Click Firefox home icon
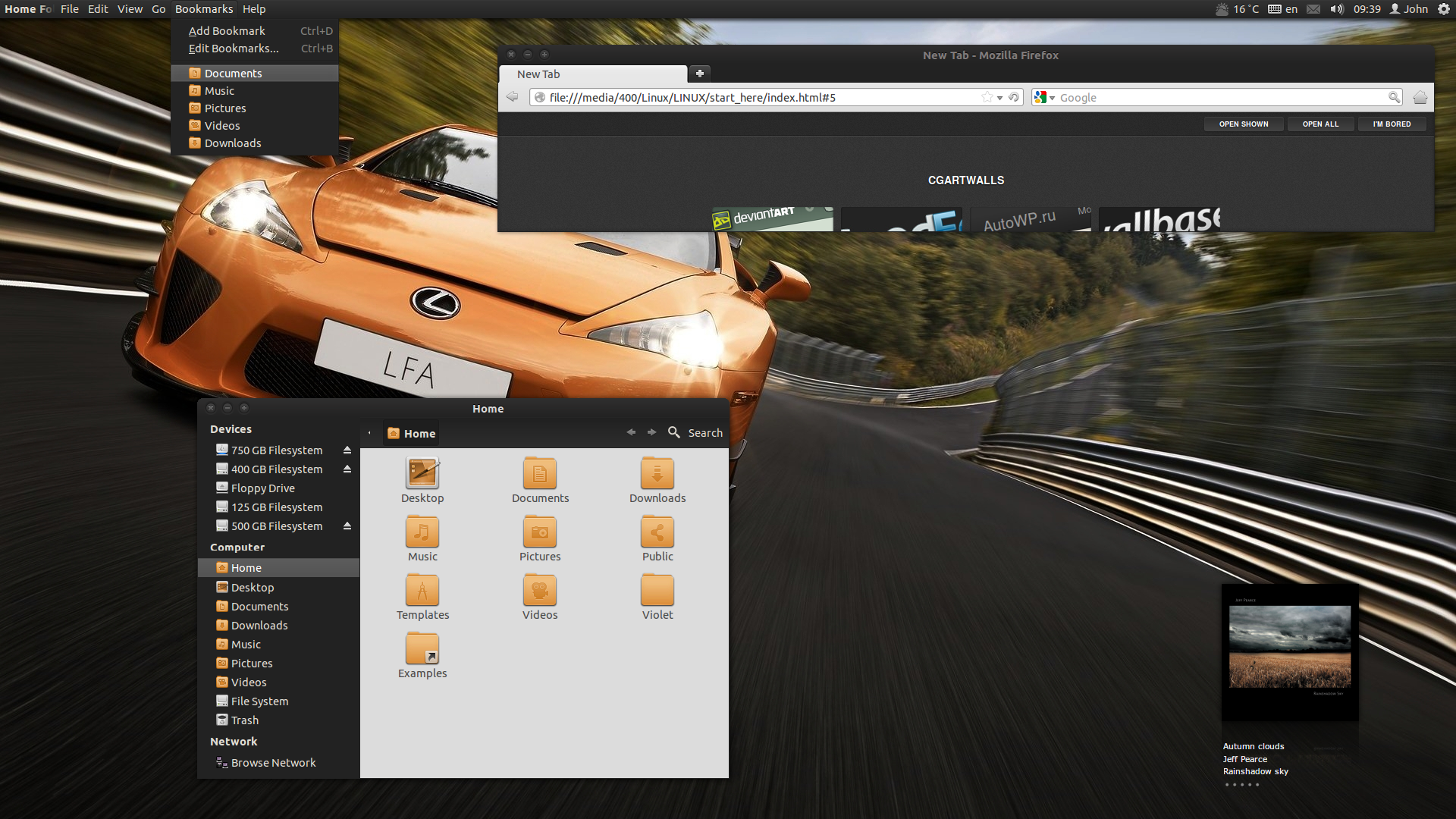This screenshot has height=819, width=1456. coord(1420,97)
